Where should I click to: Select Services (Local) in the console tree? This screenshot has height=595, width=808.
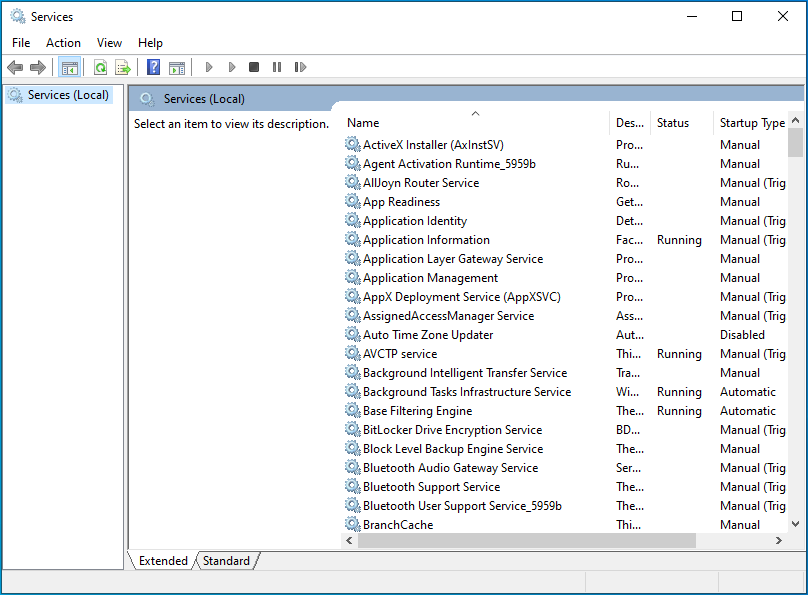[x=68, y=95]
